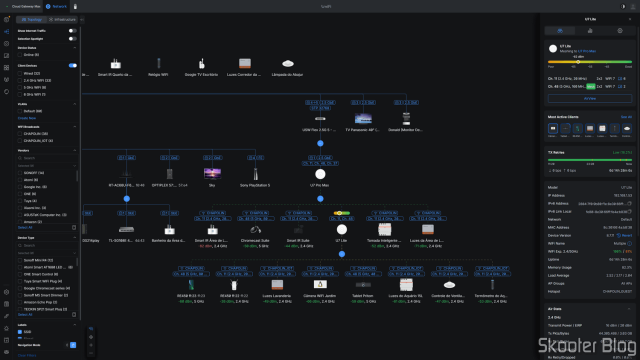The width and height of the screenshot is (640, 360).
Task: Select the Sky TV device icon
Action: (x=212, y=173)
